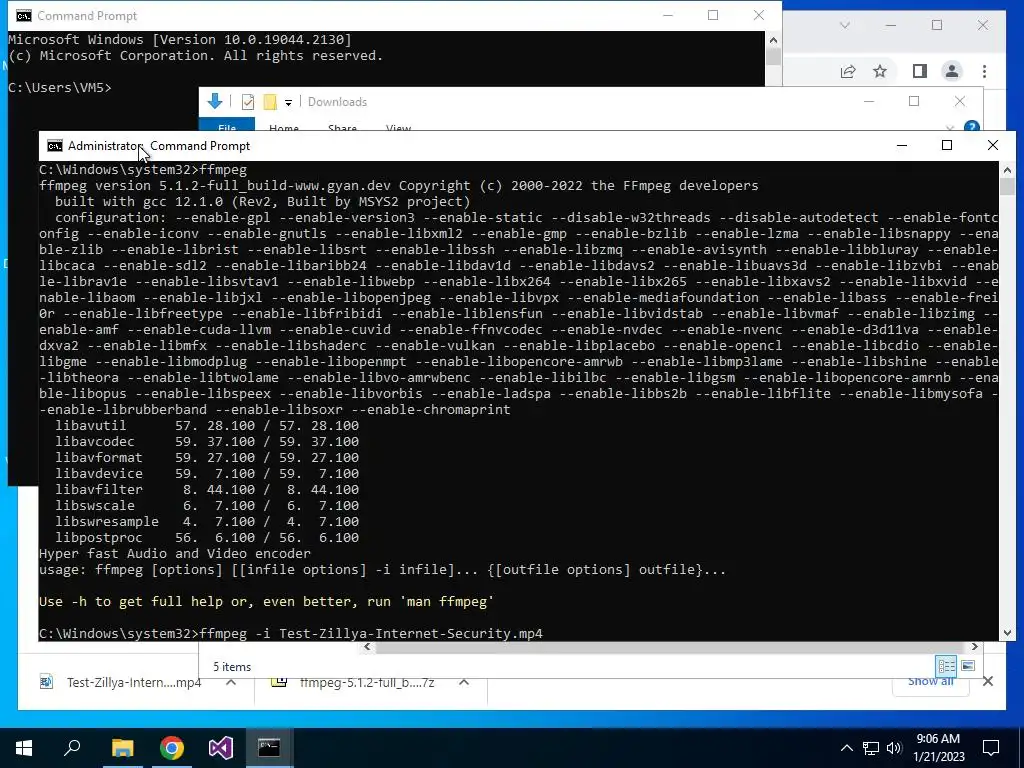Open the volume tray icon
Screen dimensions: 1024x768
(x=894, y=748)
